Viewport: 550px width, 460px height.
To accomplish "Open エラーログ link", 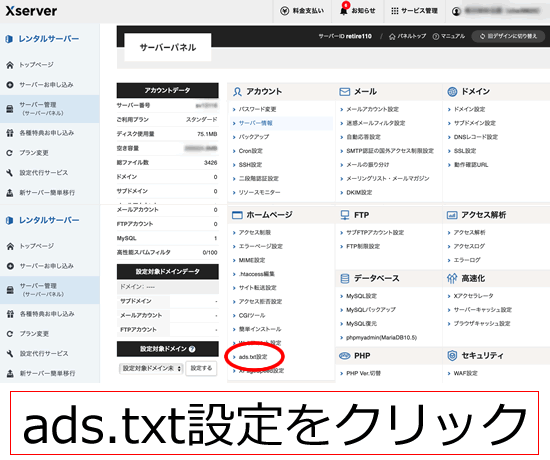I will click(x=467, y=260).
